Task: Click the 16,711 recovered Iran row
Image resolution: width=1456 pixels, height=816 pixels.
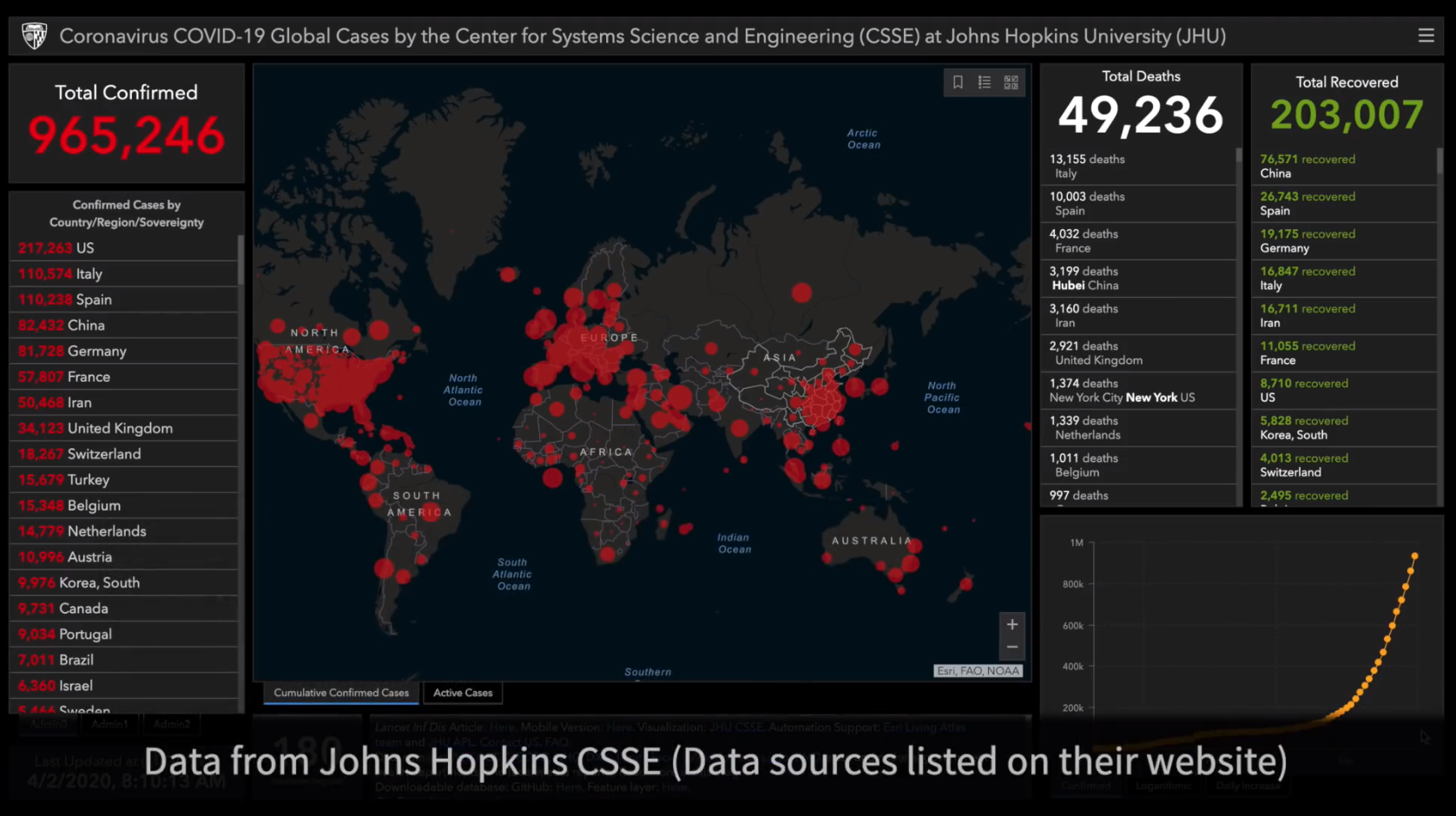Action: pos(1344,315)
